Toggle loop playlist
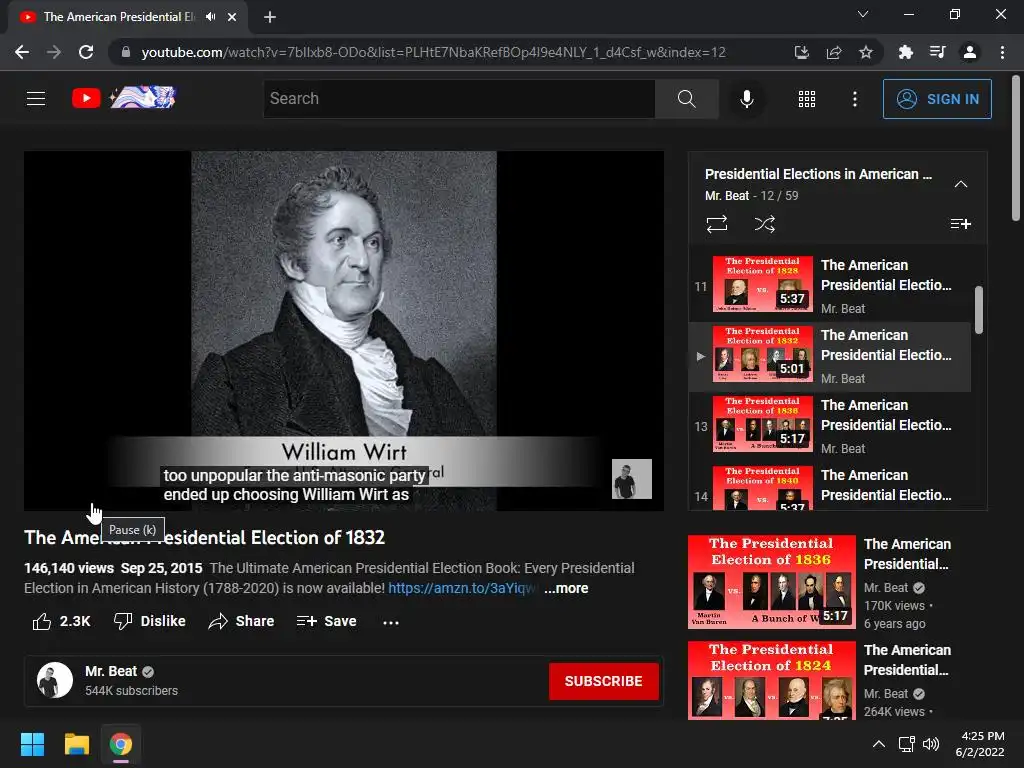1024x768 pixels. (716, 224)
